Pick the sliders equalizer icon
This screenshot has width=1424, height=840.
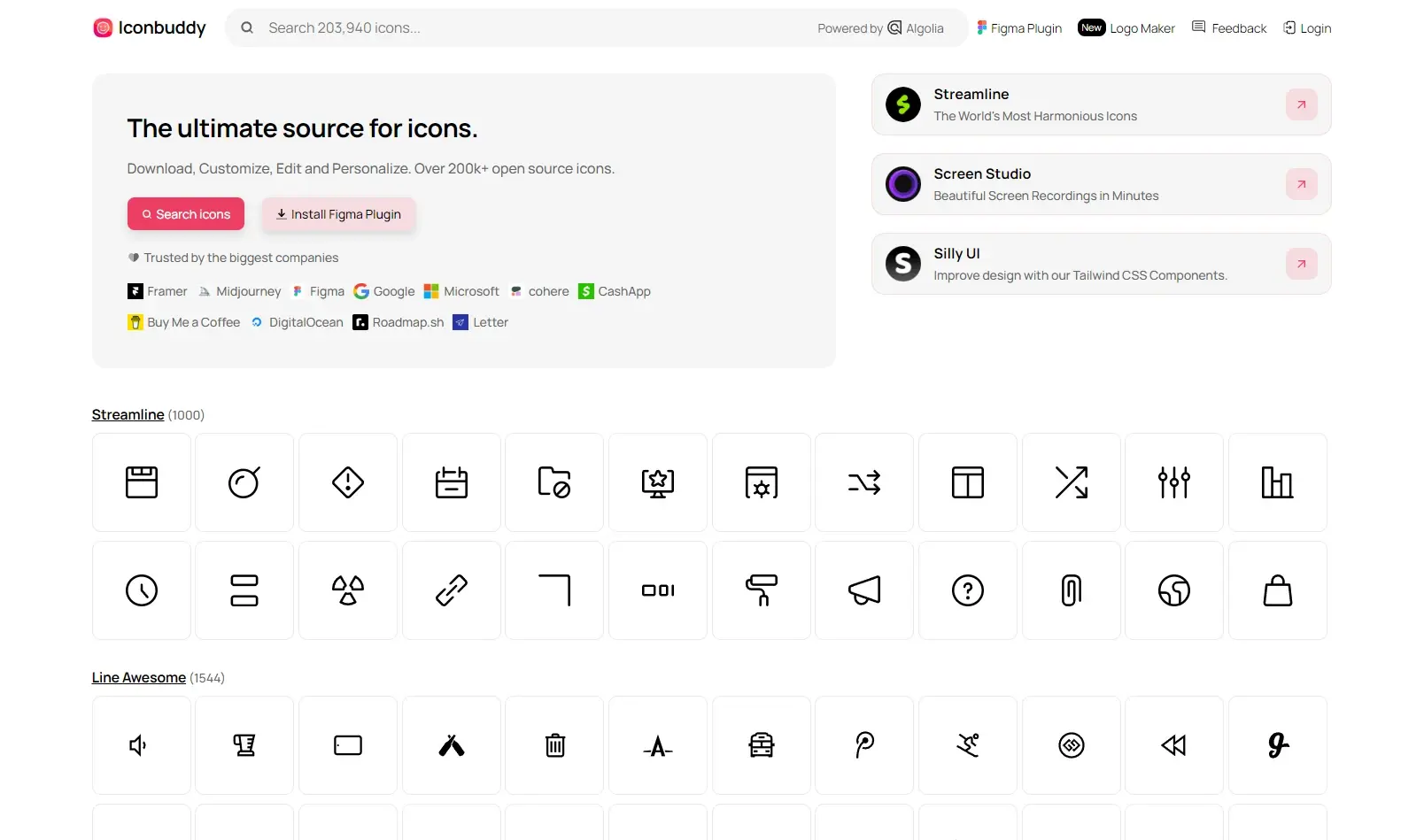click(x=1174, y=482)
